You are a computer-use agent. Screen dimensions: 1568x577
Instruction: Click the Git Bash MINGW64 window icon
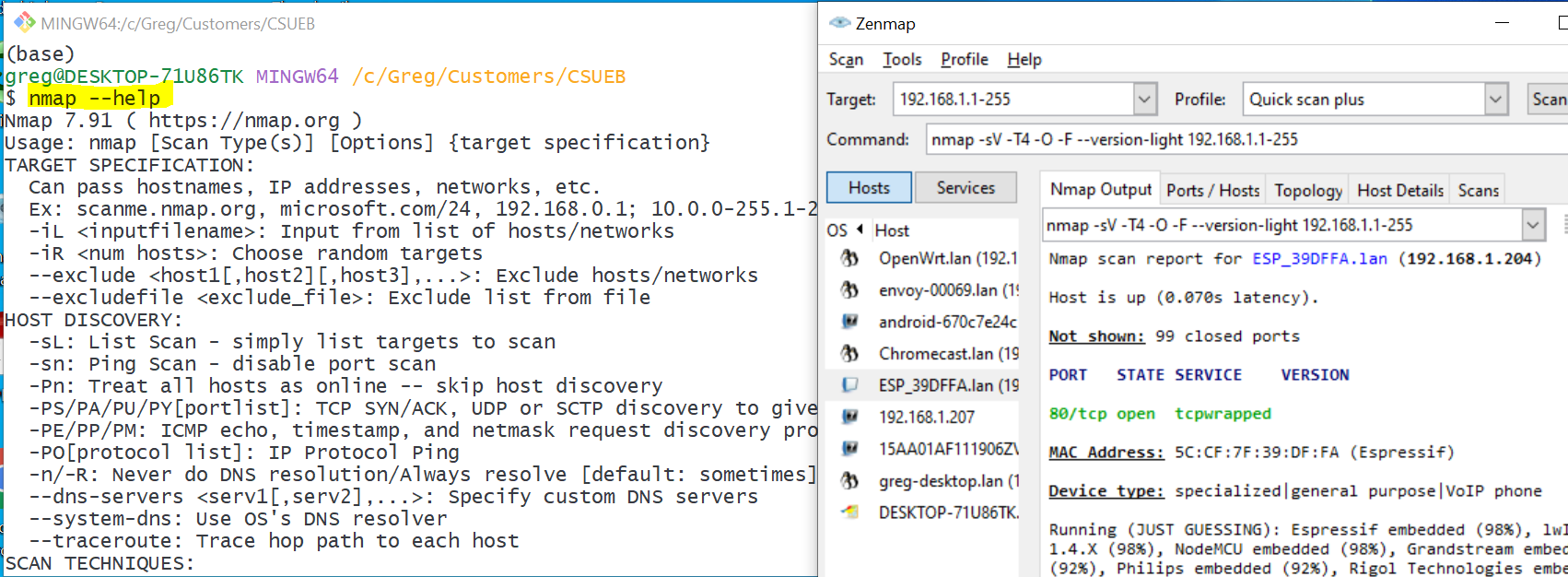pos(24,22)
